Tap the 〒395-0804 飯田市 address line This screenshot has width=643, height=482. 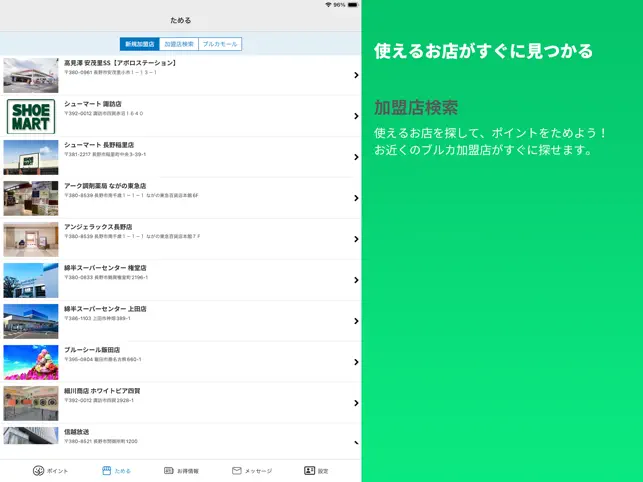pos(103,359)
